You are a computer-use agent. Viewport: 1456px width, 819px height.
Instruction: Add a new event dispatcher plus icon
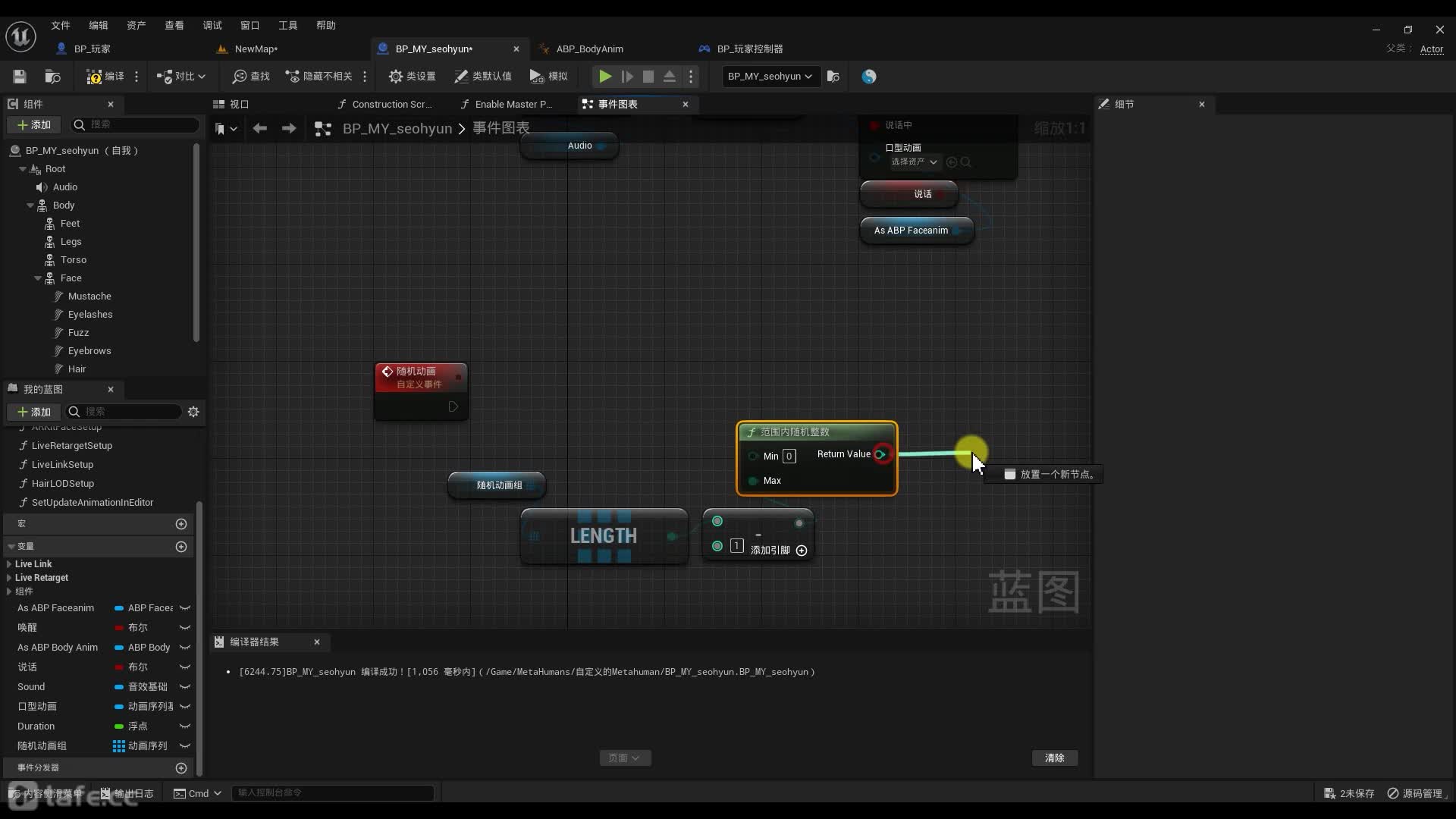tap(181, 768)
